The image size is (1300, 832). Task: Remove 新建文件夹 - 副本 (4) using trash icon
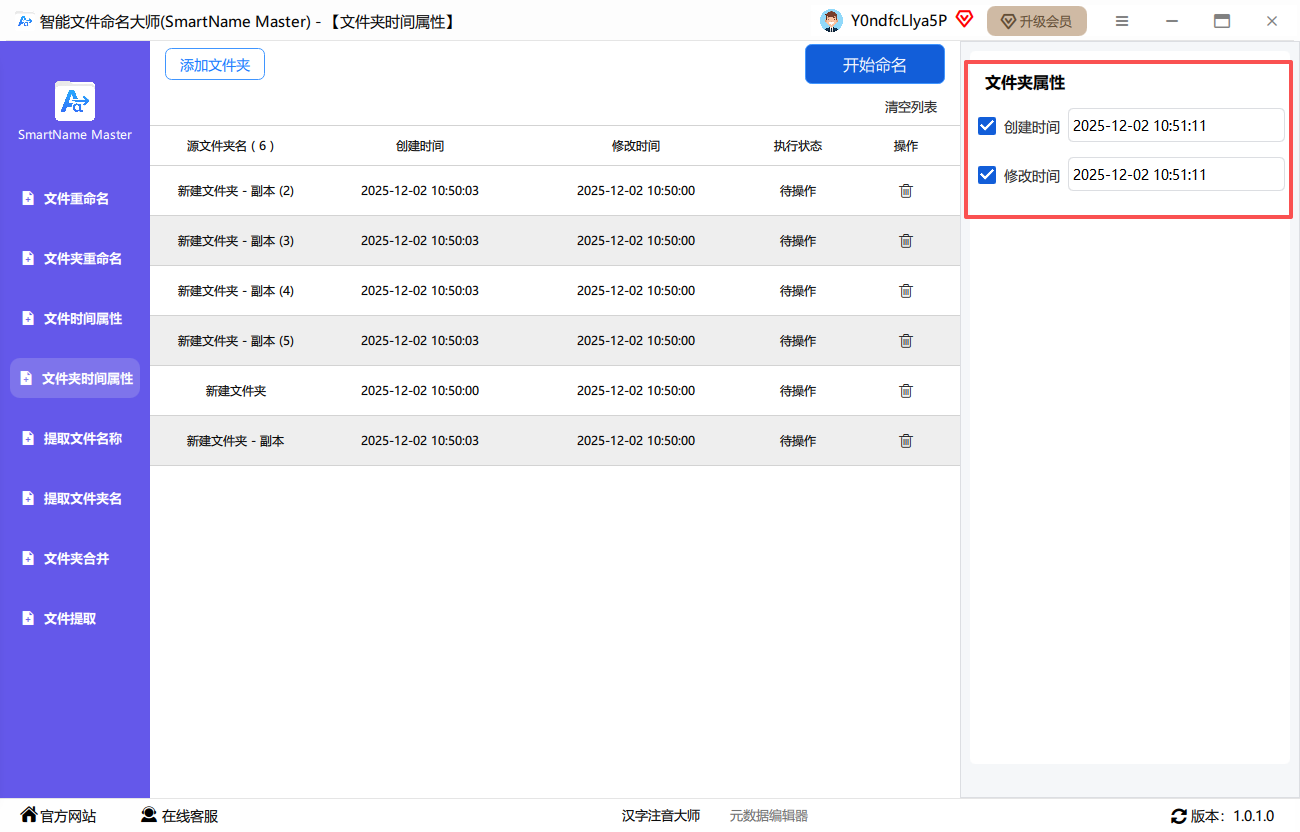click(x=906, y=291)
